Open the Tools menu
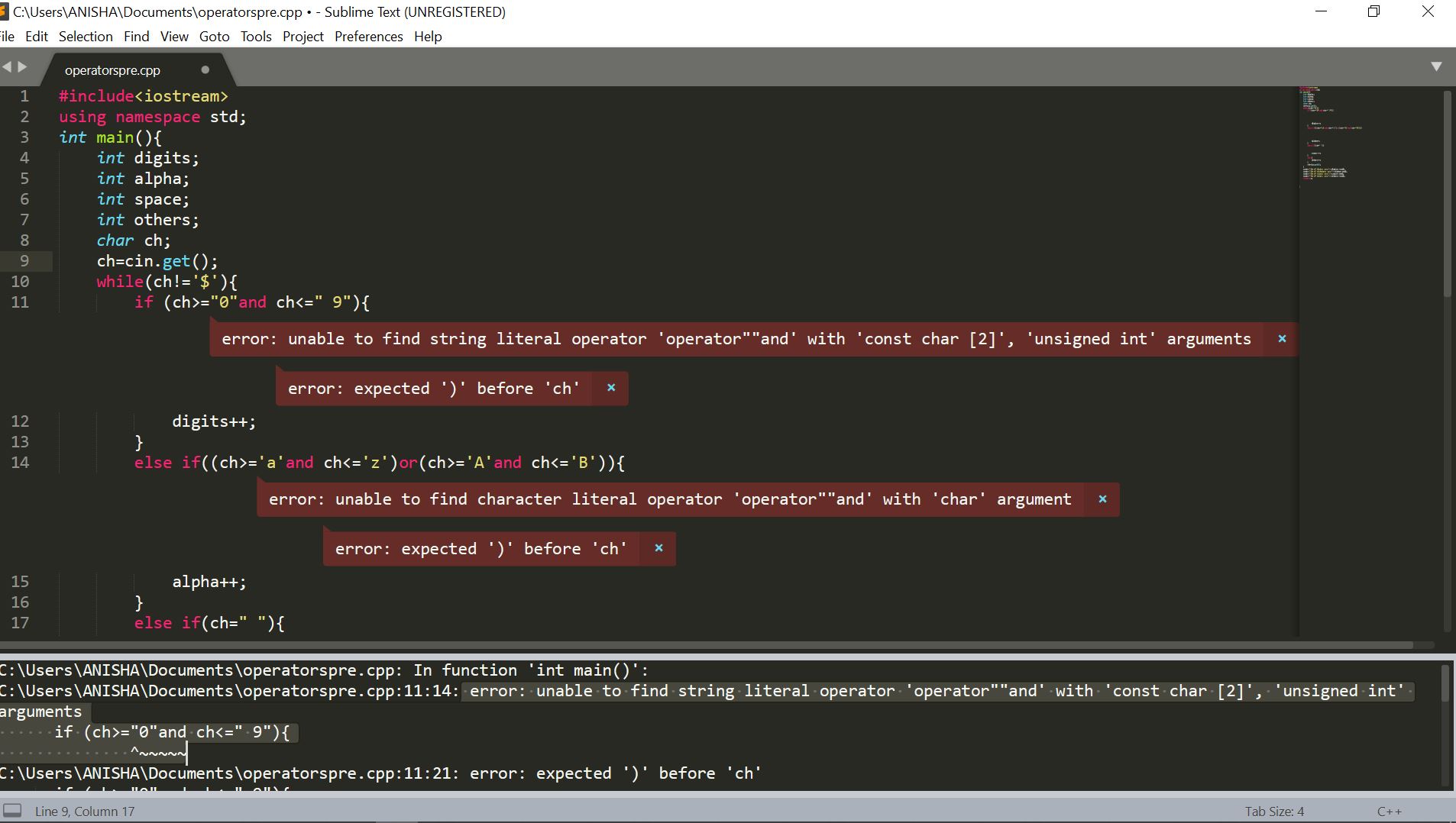This screenshot has height=823, width=1456. (x=256, y=37)
